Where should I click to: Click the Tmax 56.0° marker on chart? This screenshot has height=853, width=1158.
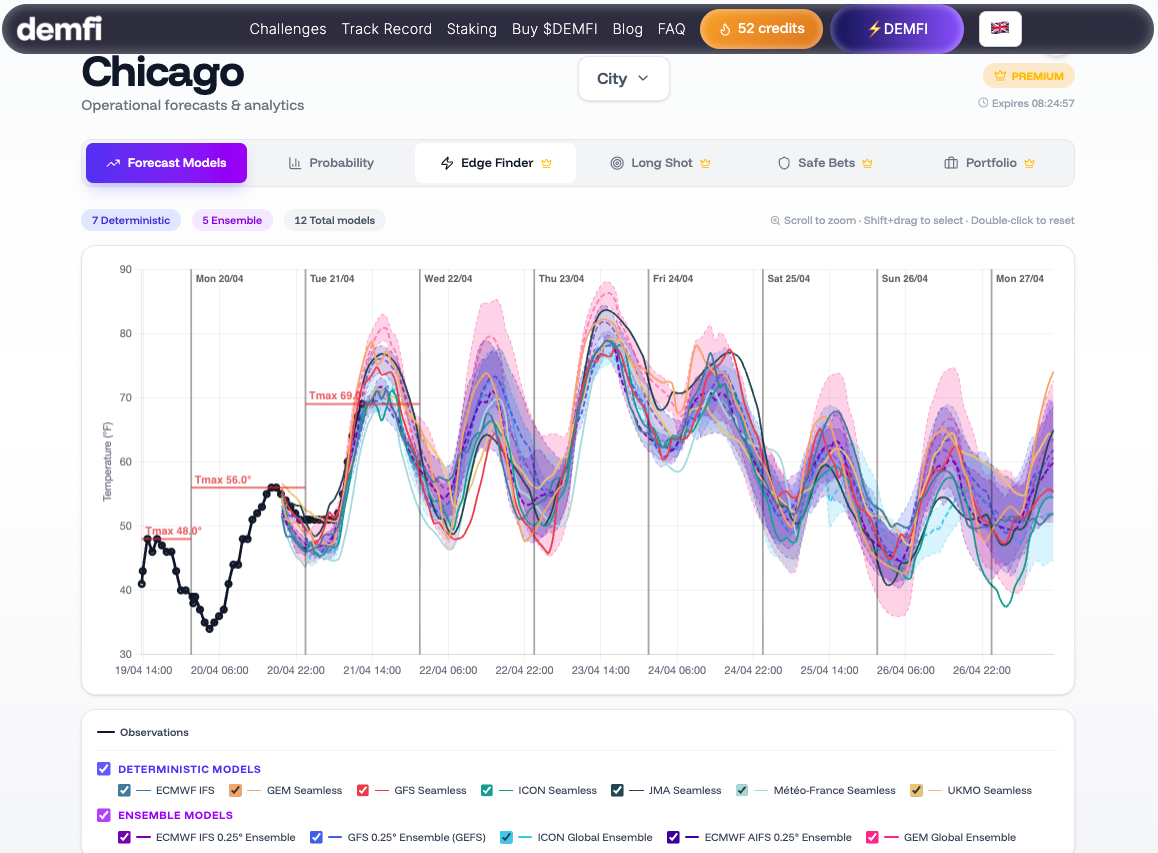(x=222, y=480)
